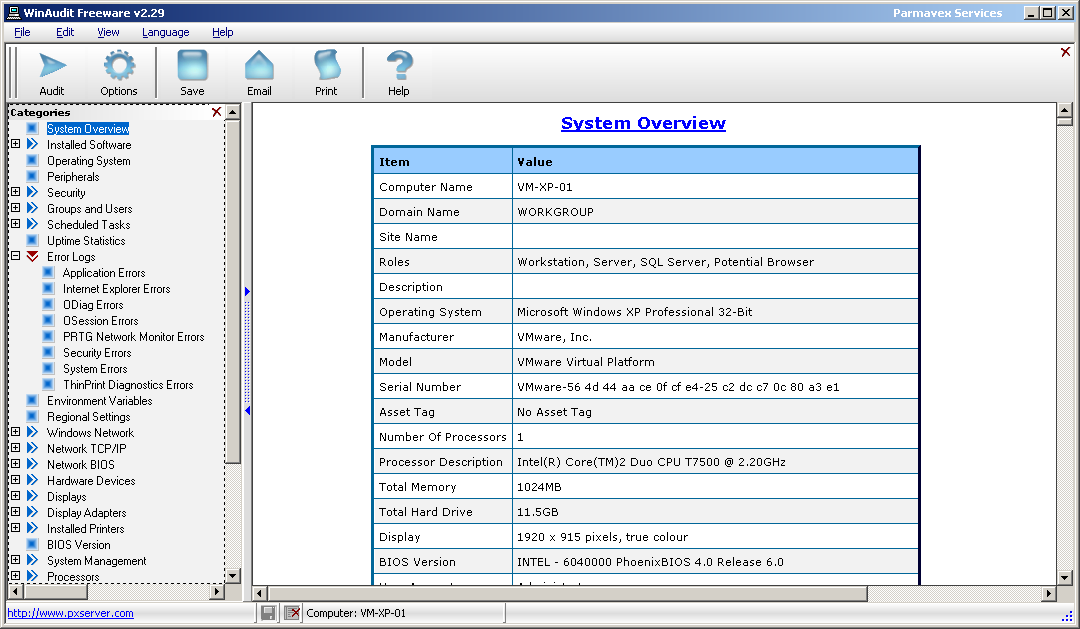Click the Processor Description value cell

pyautogui.click(x=715, y=462)
